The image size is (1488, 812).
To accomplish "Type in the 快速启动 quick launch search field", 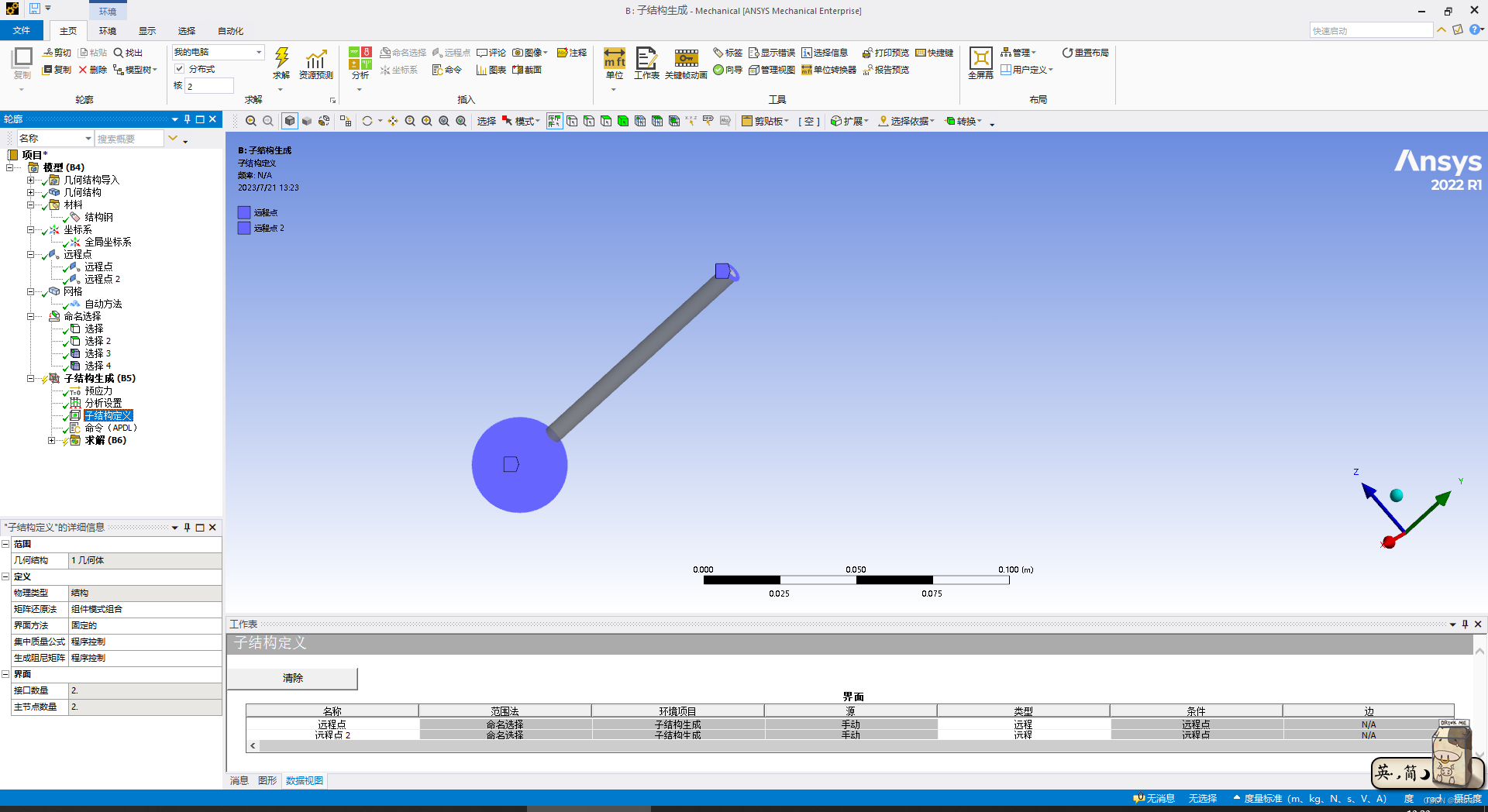I will point(1370,29).
